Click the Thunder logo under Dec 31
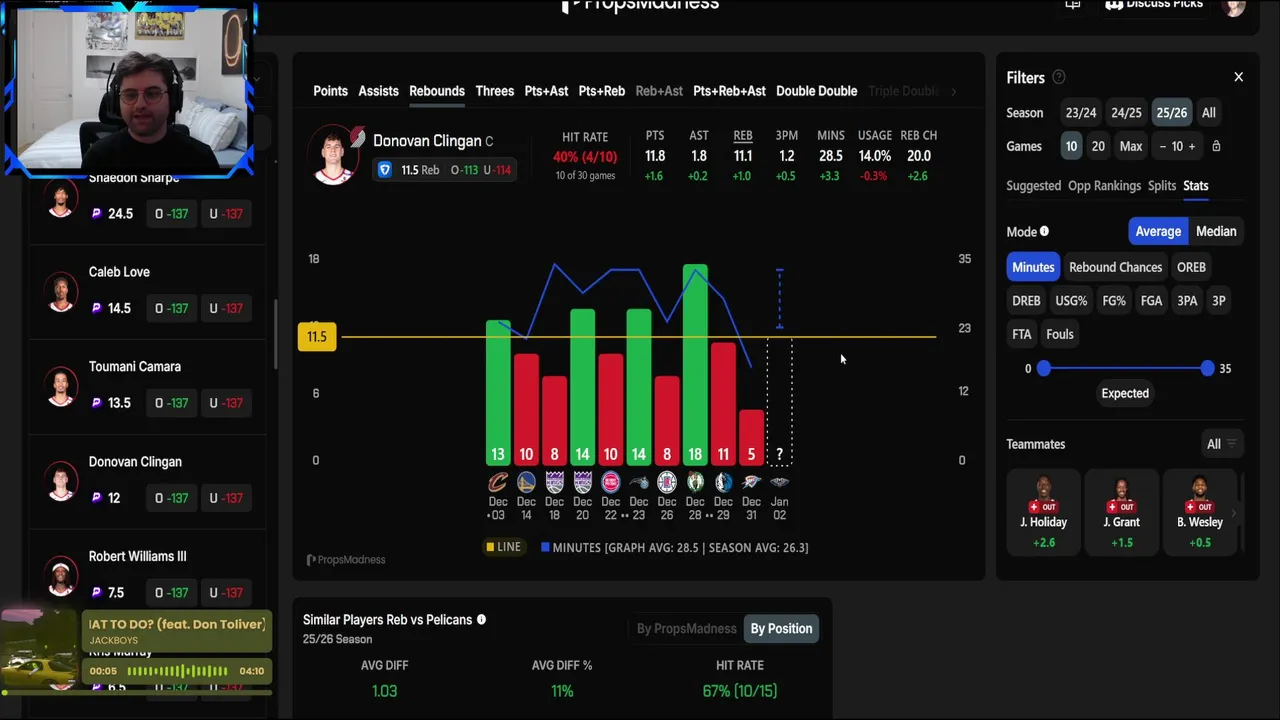 (751, 483)
